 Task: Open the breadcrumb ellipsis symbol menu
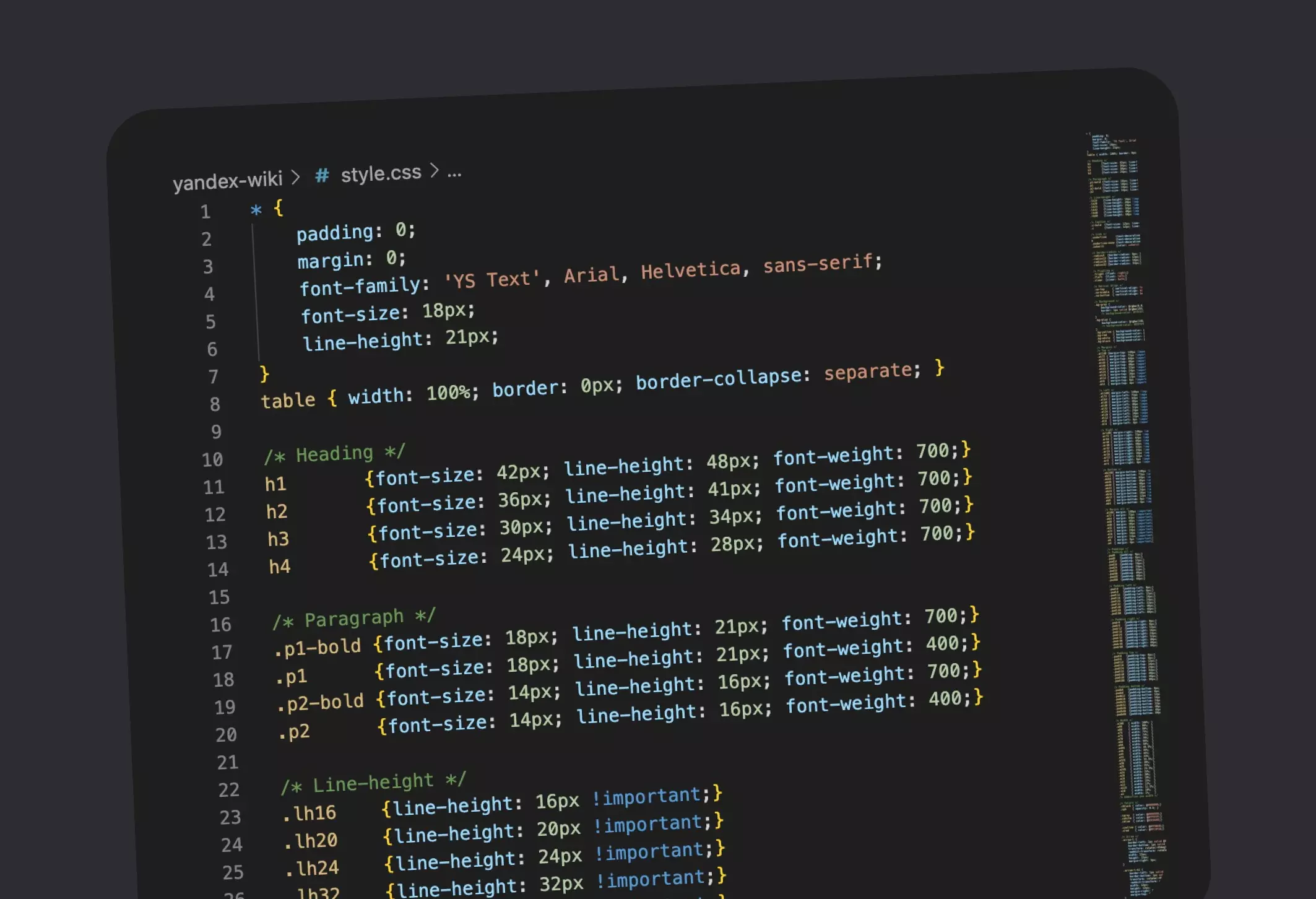454,173
